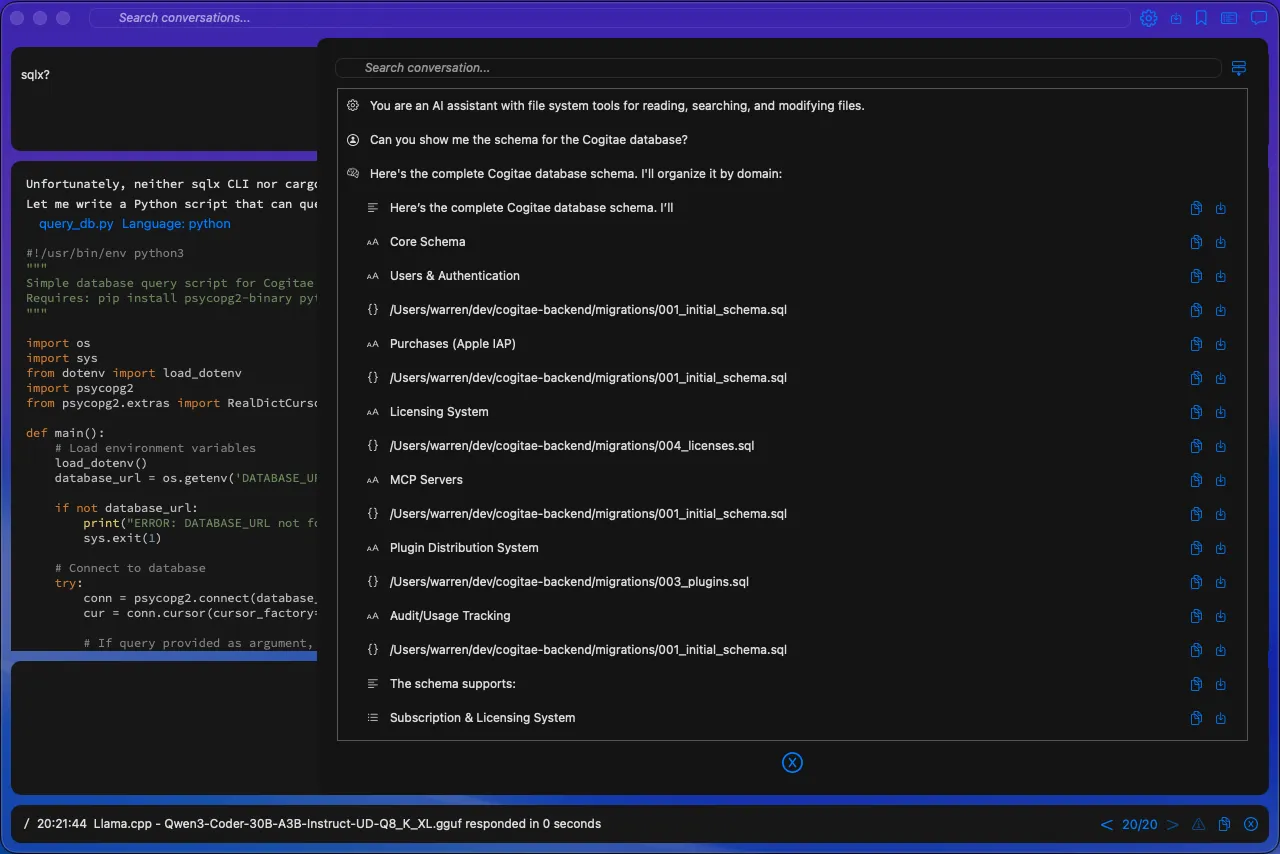This screenshot has height=854, width=1280.
Task: Close the conversation outline with circled X
Action: [x=792, y=763]
